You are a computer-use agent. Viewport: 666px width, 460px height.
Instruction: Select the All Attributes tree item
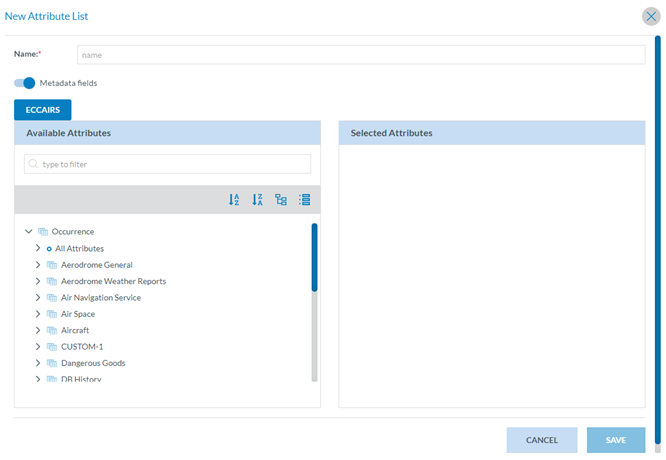79,248
